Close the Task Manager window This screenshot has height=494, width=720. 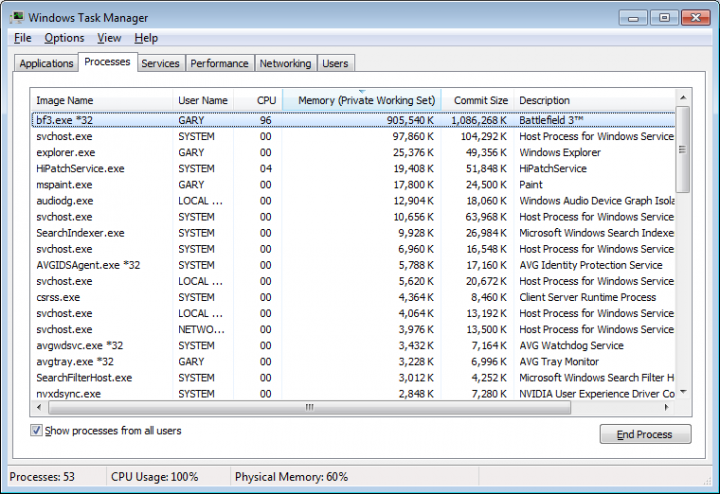click(x=696, y=18)
